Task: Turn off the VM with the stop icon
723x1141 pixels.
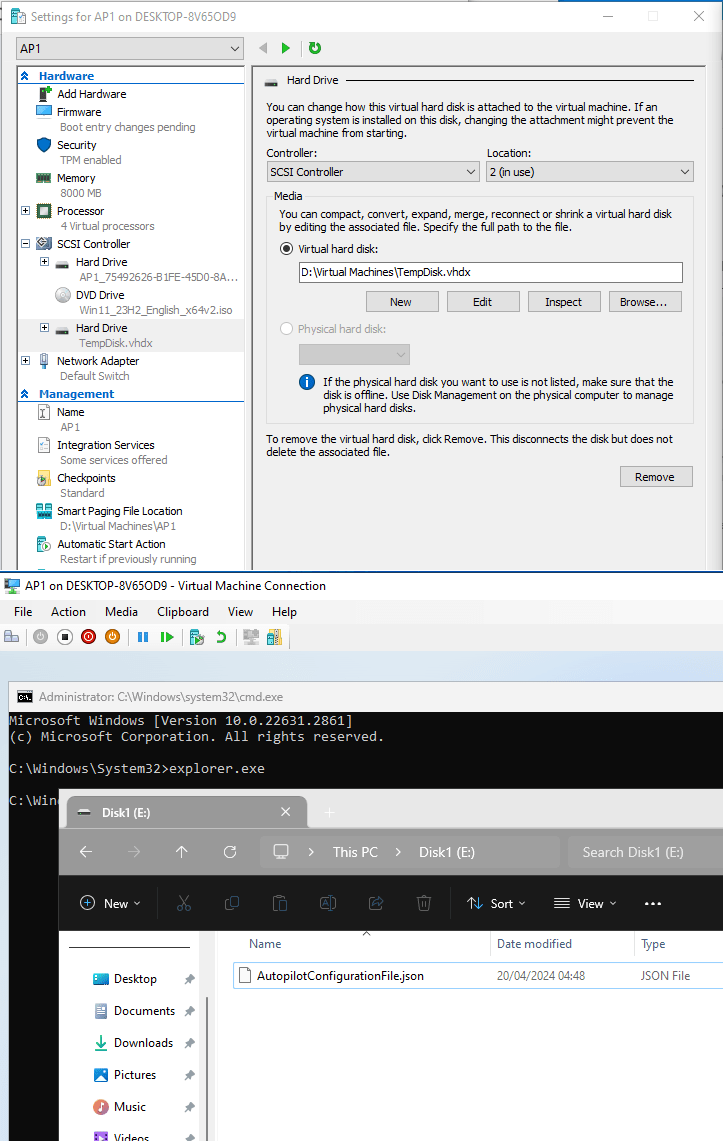Action: [x=65, y=637]
